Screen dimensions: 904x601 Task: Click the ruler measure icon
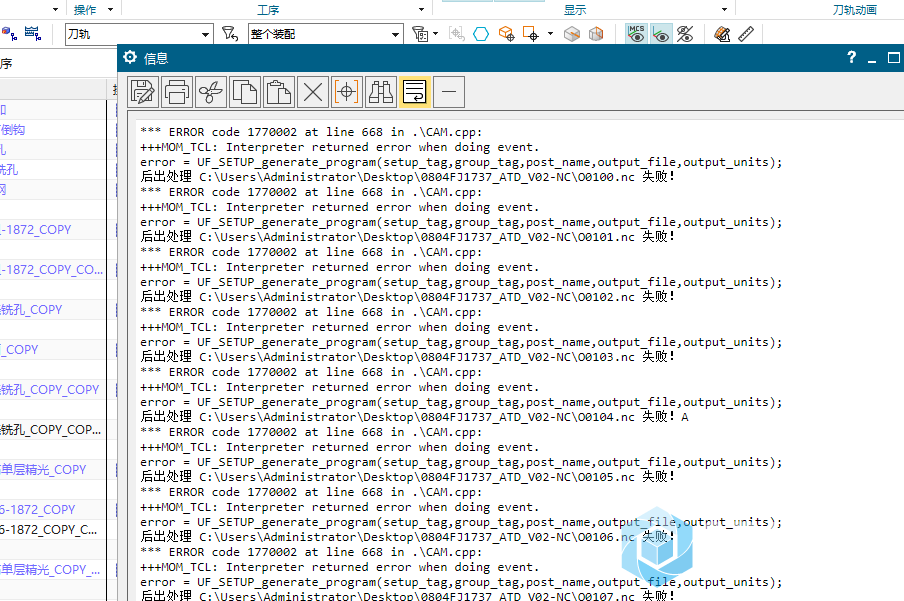(746, 34)
